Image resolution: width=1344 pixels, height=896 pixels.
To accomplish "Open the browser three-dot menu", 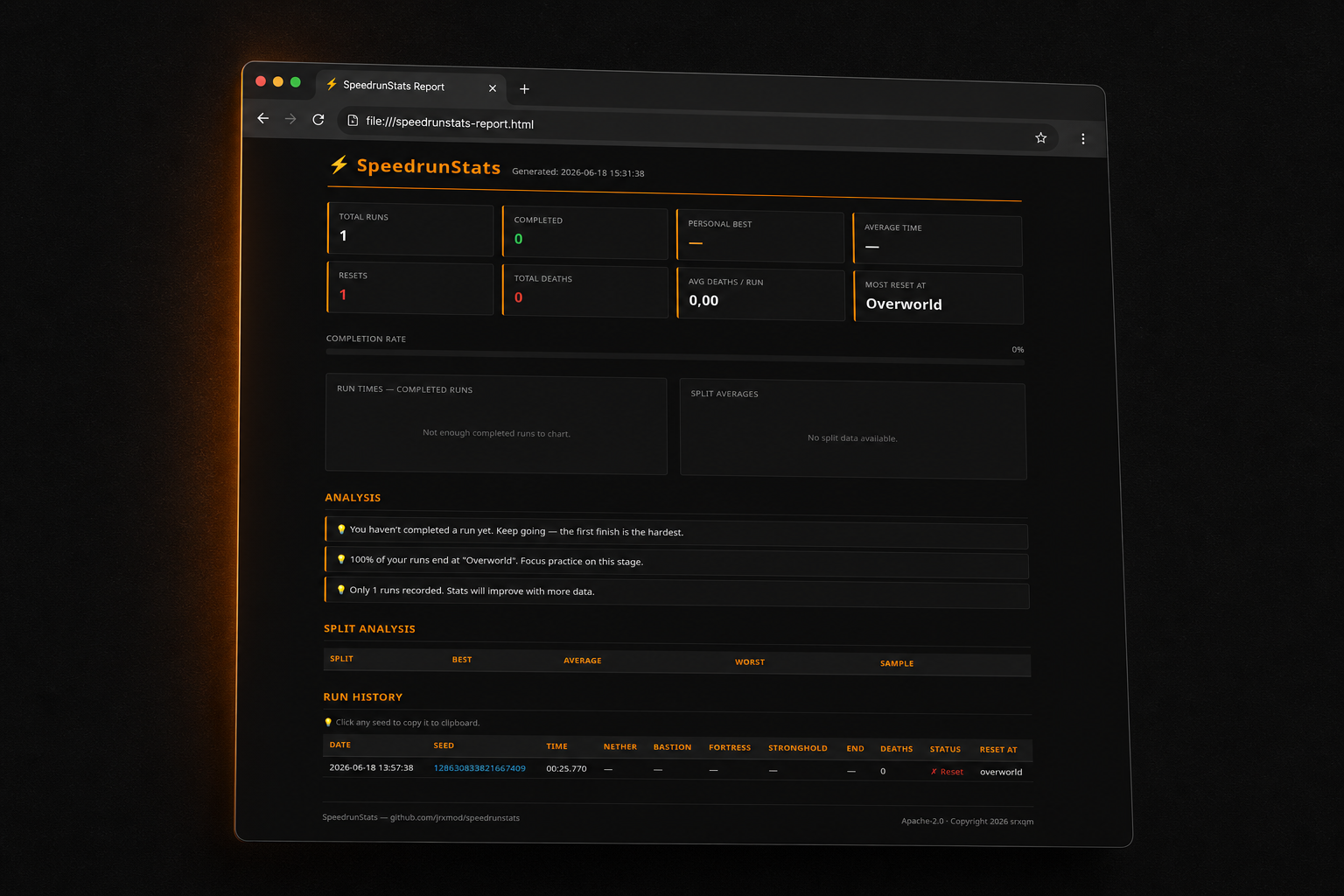I will [x=1083, y=138].
